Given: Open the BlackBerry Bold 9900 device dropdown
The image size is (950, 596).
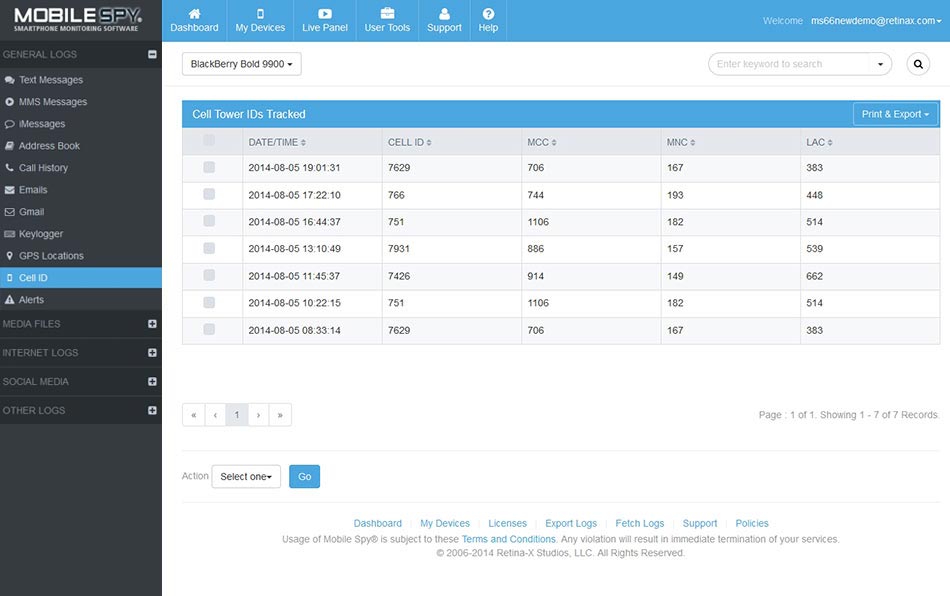Looking at the screenshot, I should [242, 64].
